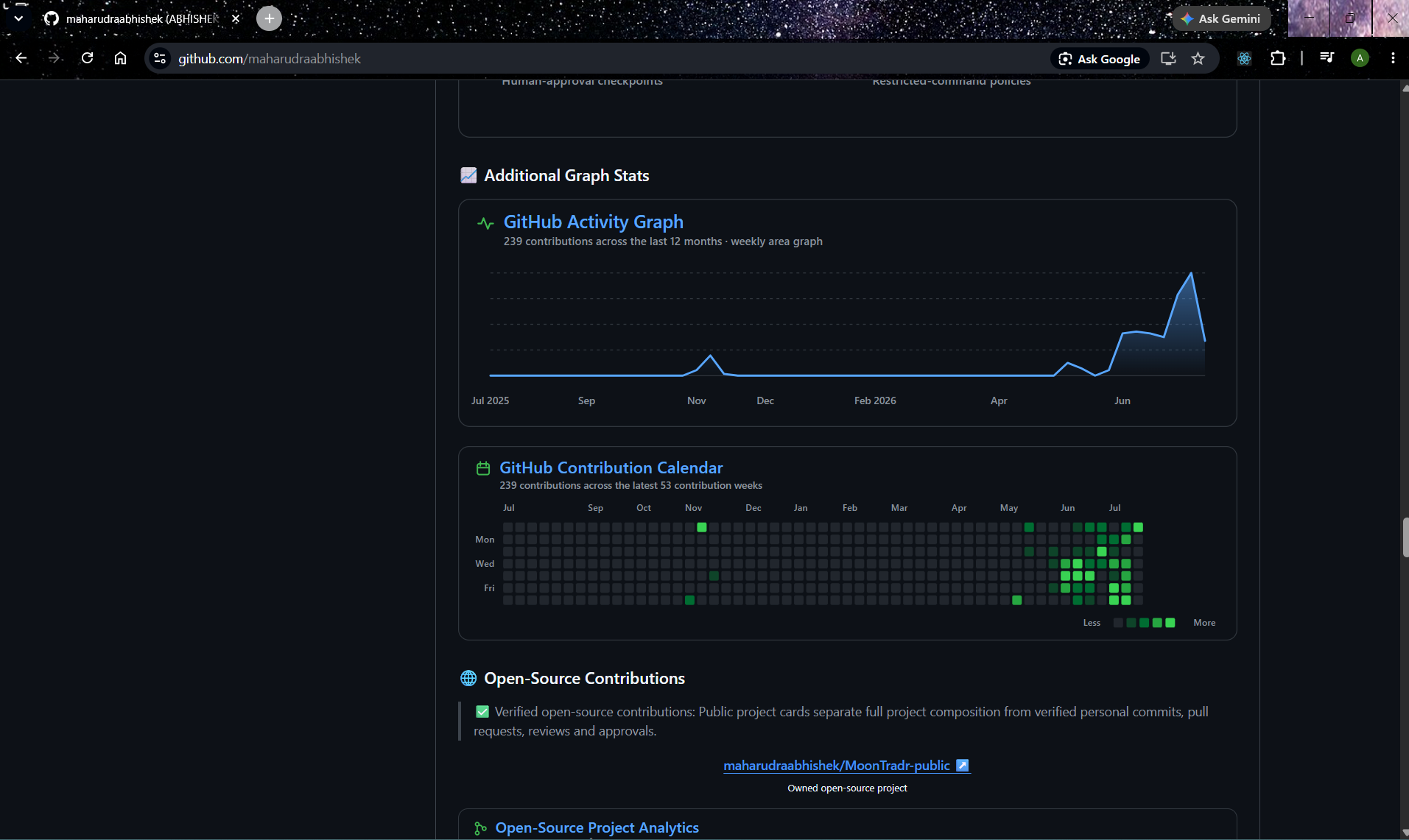
Task: Click the github.com address bar URL
Action: point(269,58)
